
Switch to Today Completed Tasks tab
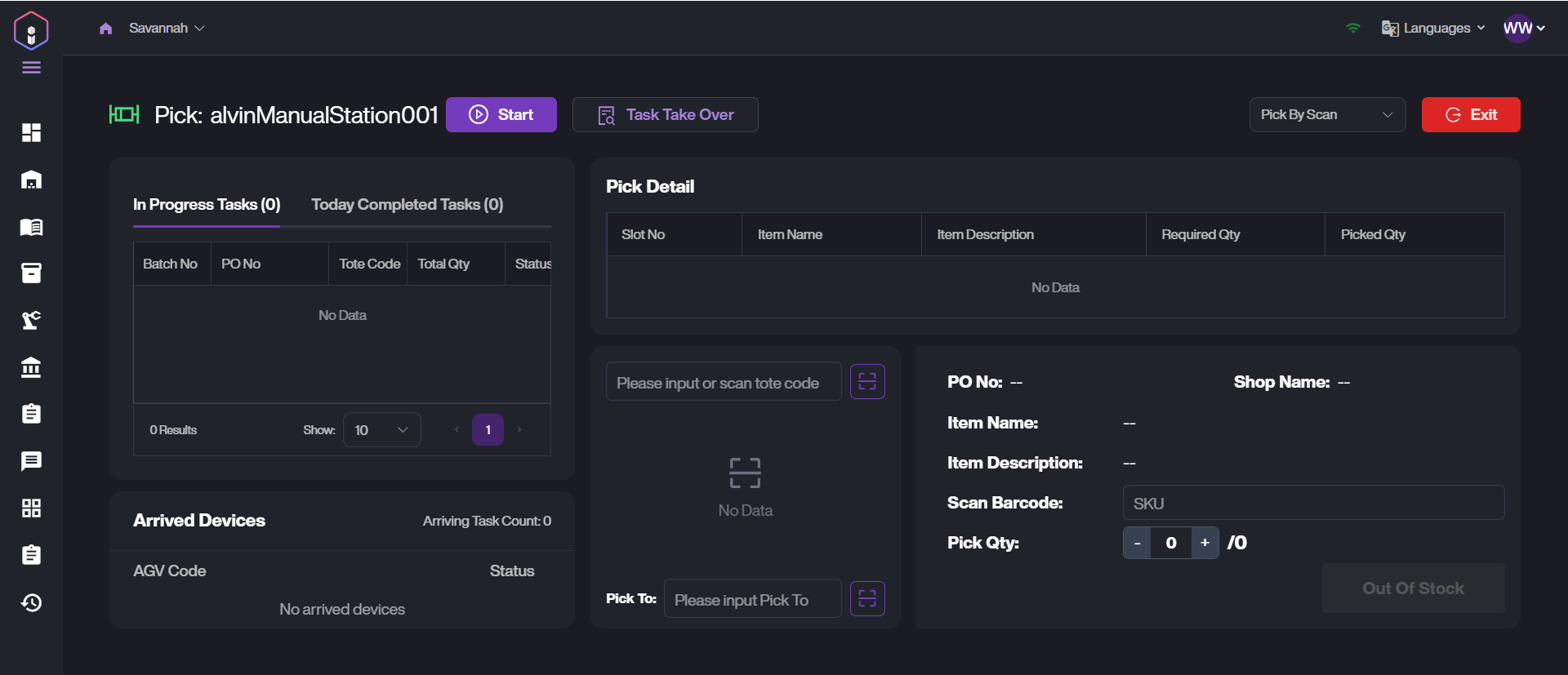pos(407,205)
